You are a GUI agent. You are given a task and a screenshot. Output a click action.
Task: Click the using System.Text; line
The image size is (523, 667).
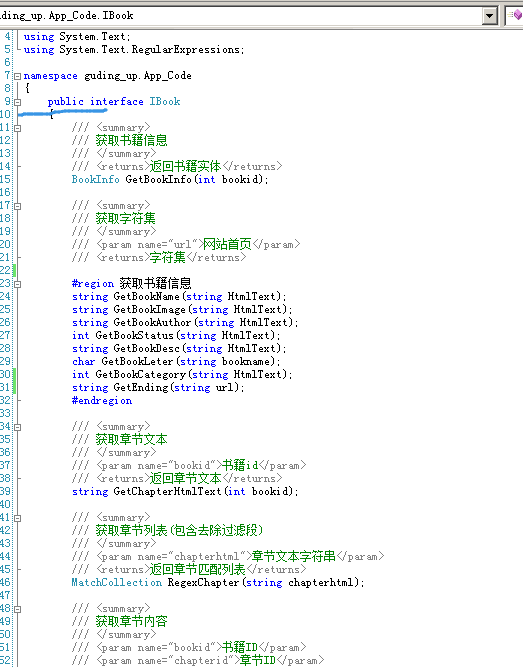coord(77,37)
